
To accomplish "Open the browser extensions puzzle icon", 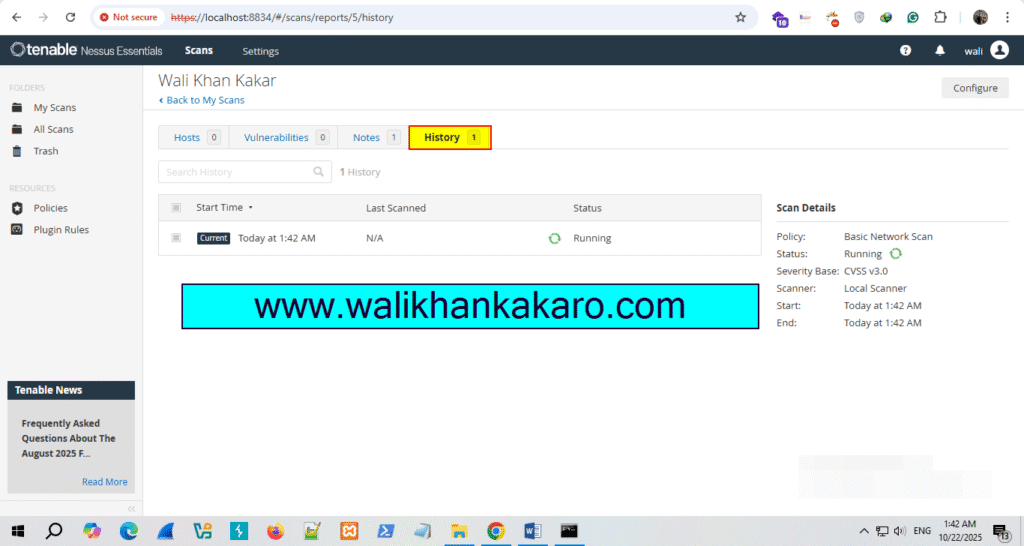I will pyautogui.click(x=940, y=18).
